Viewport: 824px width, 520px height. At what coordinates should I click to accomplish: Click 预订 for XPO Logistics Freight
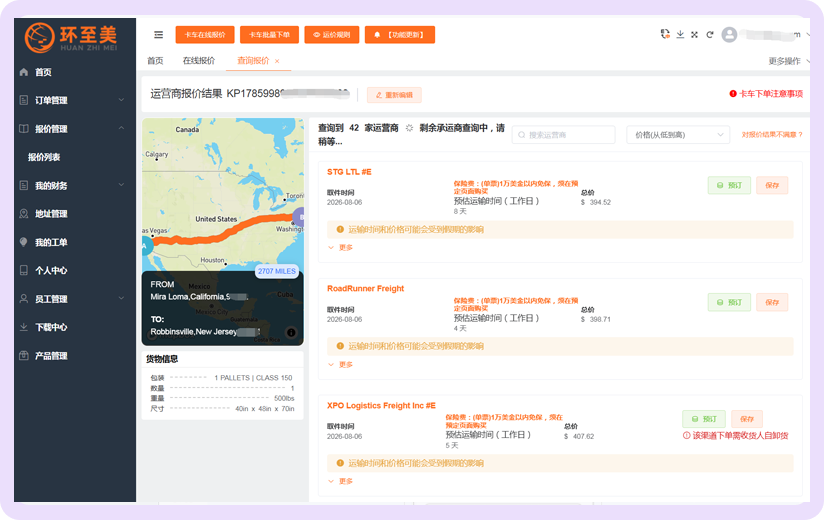704,419
